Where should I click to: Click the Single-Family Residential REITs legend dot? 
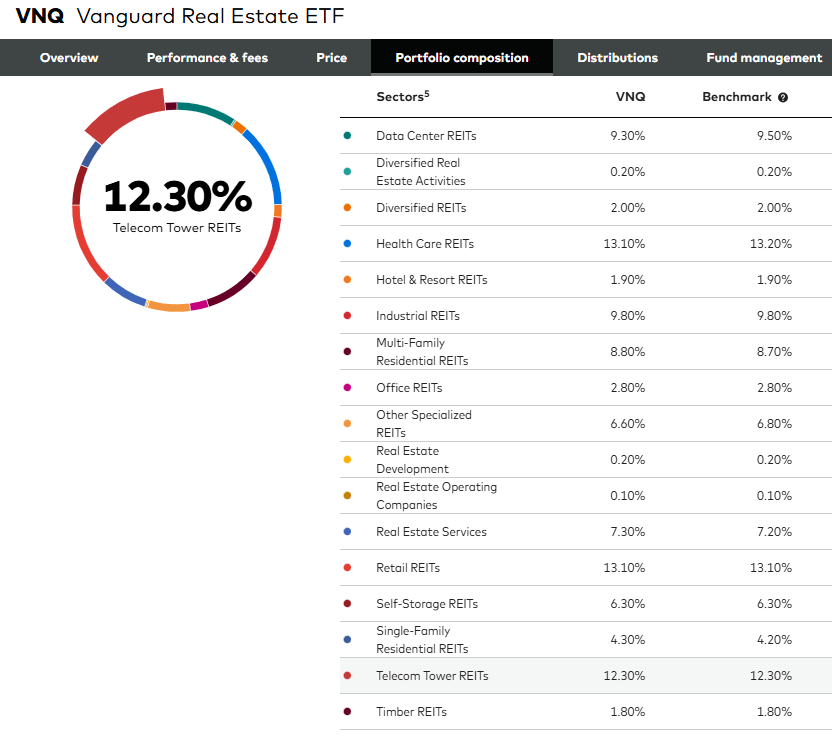click(347, 640)
